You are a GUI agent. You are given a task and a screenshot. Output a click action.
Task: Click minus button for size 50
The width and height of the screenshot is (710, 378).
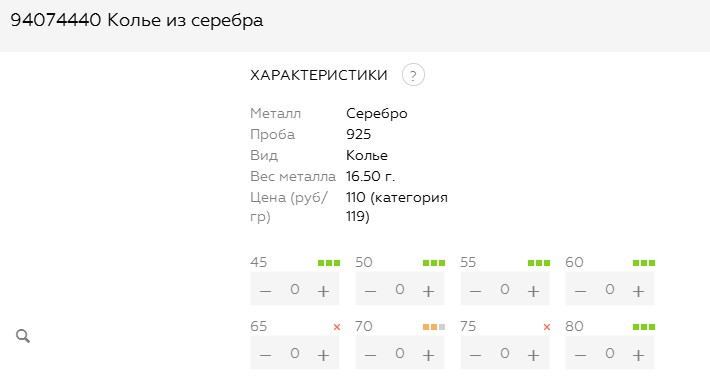[x=370, y=291]
